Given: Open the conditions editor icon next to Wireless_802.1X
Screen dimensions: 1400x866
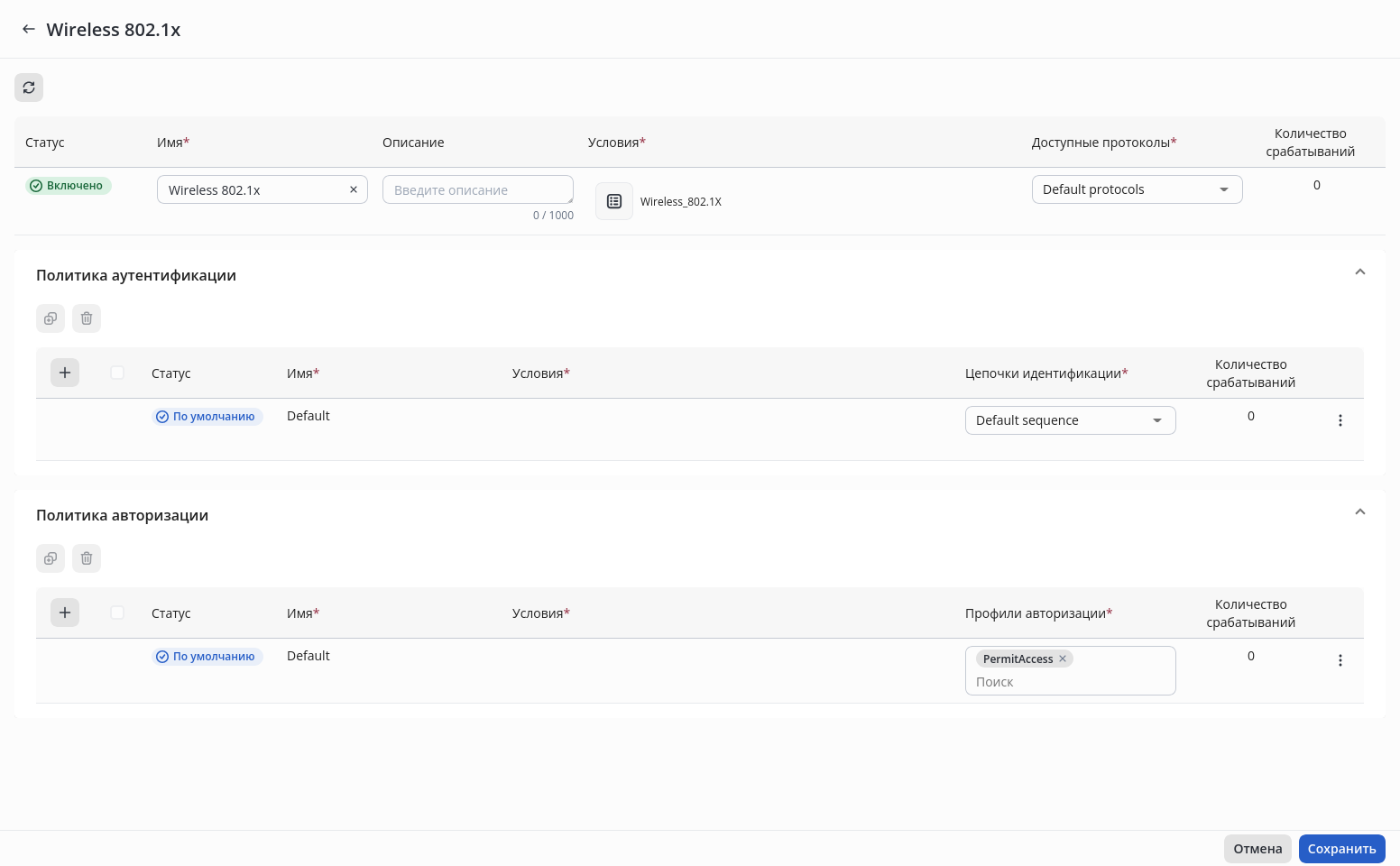Looking at the screenshot, I should pyautogui.click(x=614, y=201).
